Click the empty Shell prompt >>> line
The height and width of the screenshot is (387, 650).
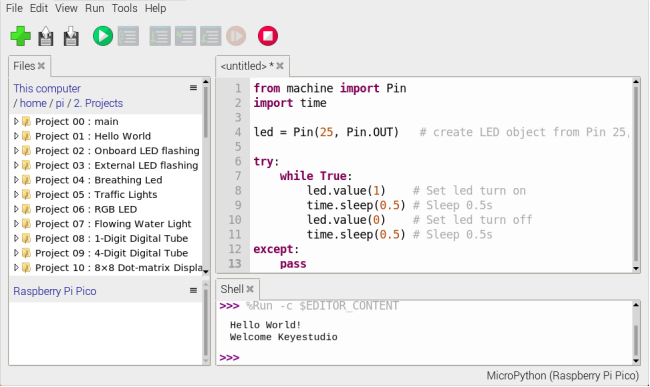click(x=229, y=357)
